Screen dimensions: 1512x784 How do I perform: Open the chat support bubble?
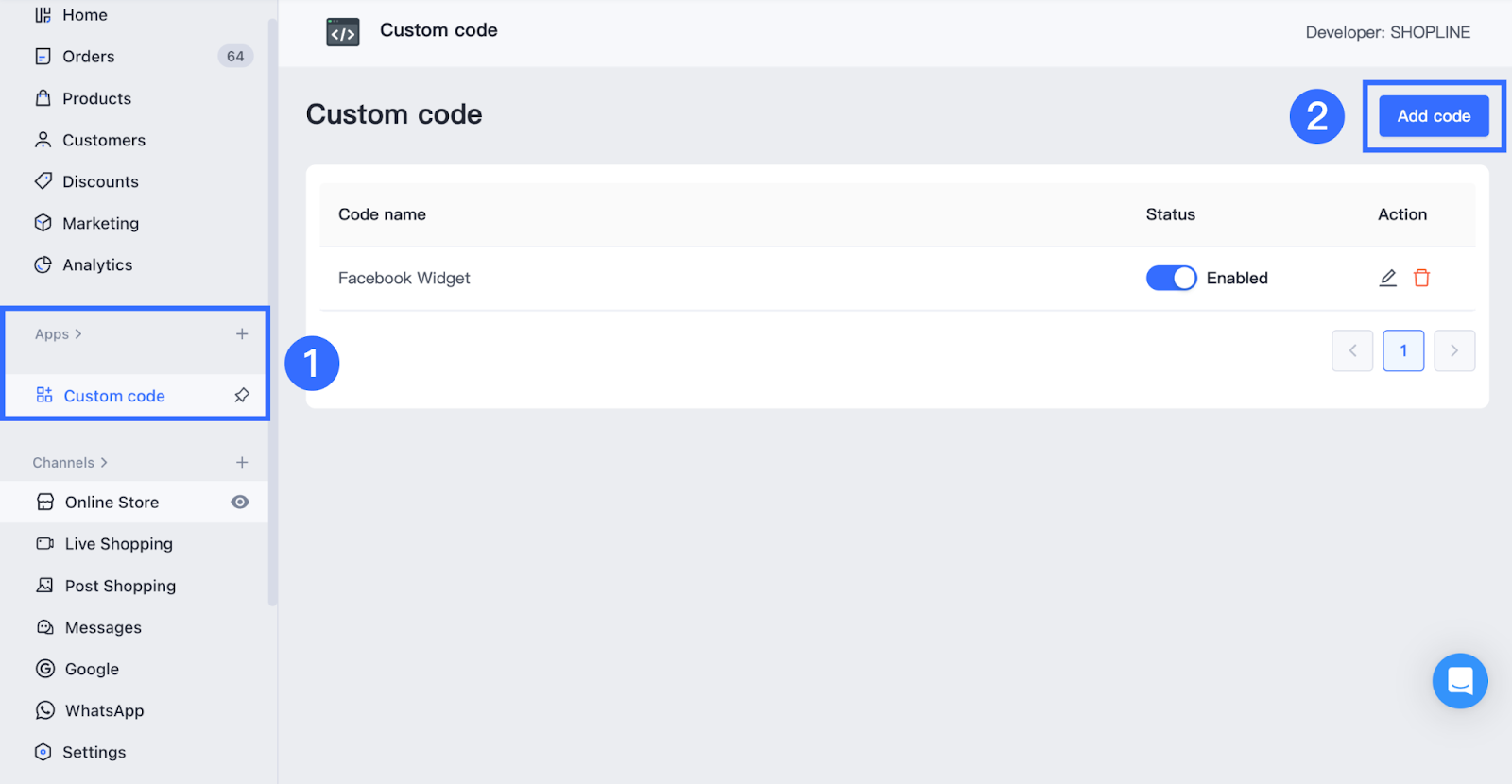[1460, 680]
